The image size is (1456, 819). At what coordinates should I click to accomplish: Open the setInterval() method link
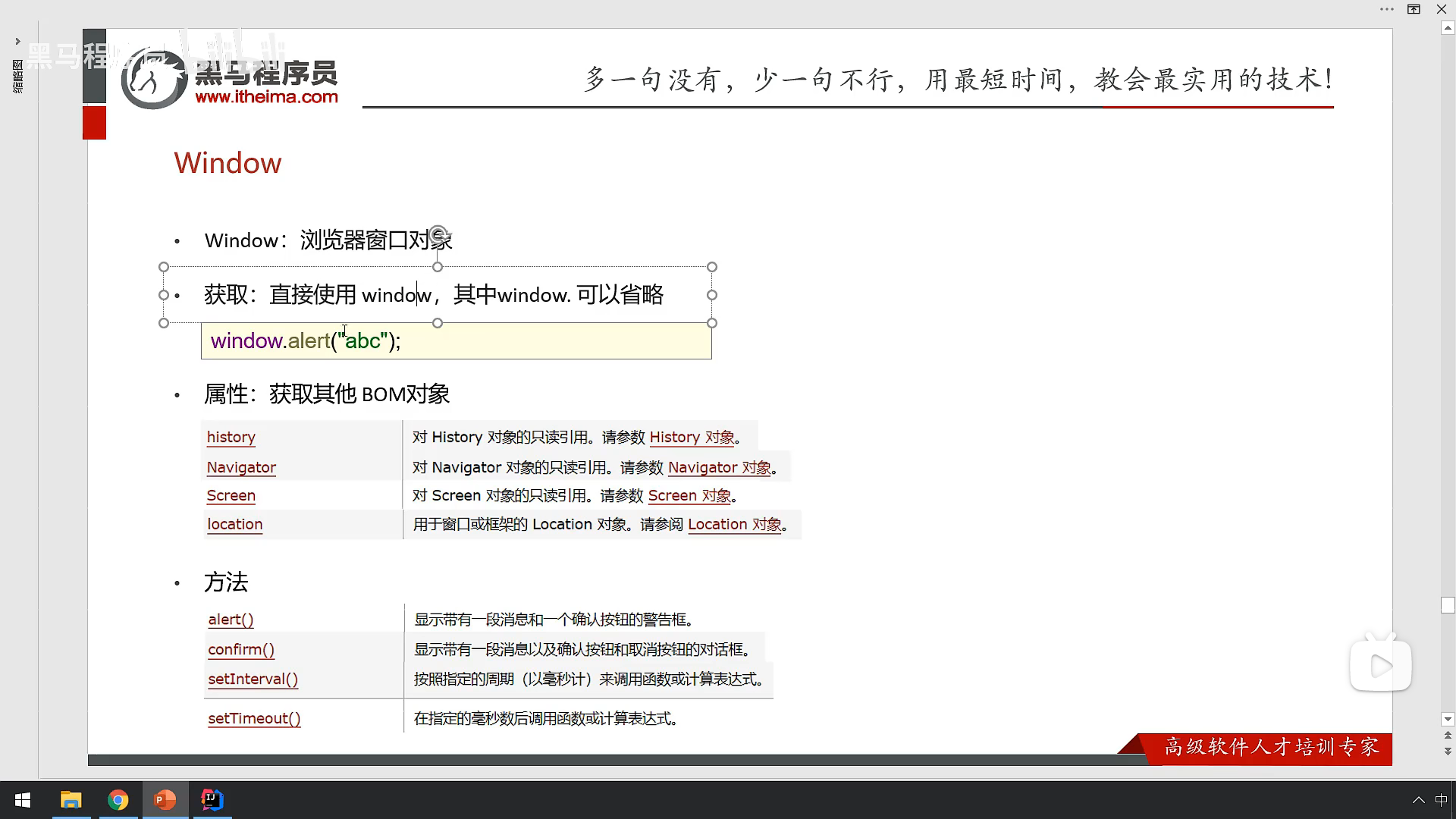click(x=253, y=679)
